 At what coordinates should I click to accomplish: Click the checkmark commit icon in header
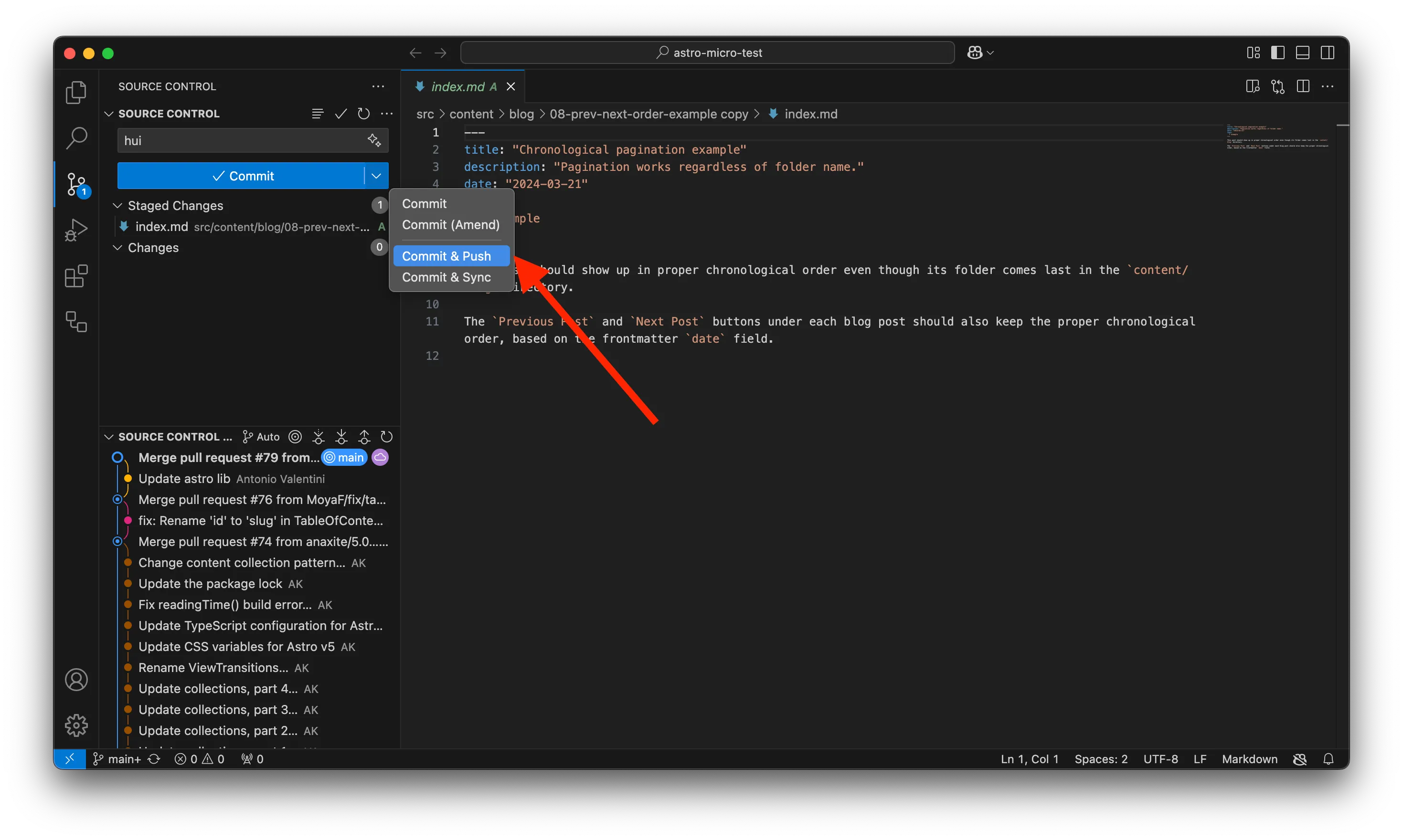[x=341, y=114]
